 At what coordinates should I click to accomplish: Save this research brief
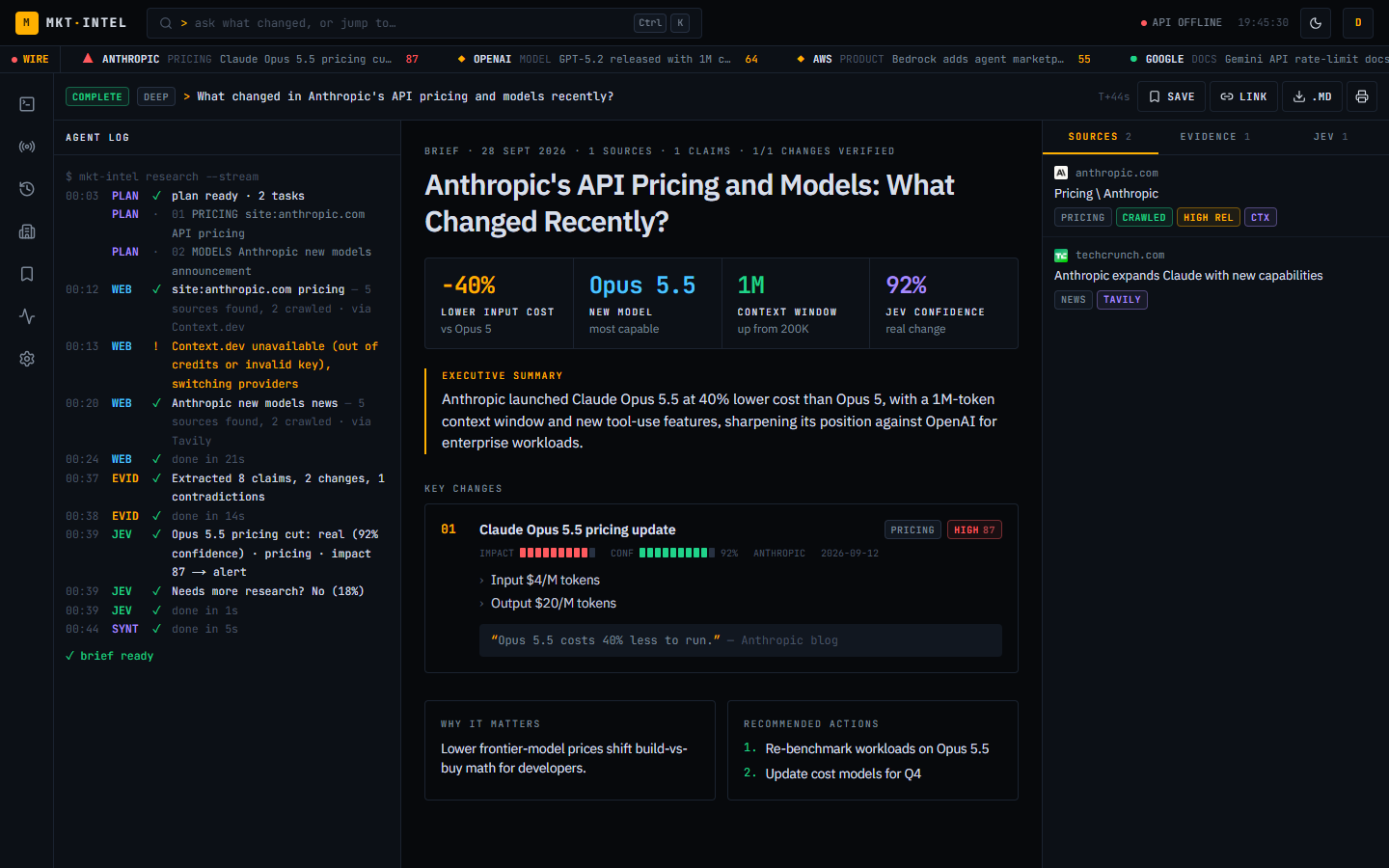pos(1171,96)
